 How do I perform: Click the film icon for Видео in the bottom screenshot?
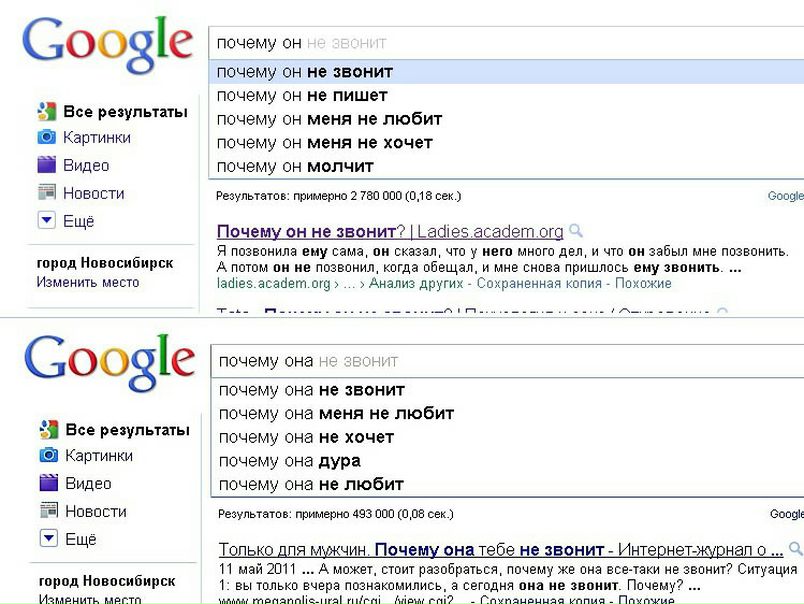[x=48, y=484]
